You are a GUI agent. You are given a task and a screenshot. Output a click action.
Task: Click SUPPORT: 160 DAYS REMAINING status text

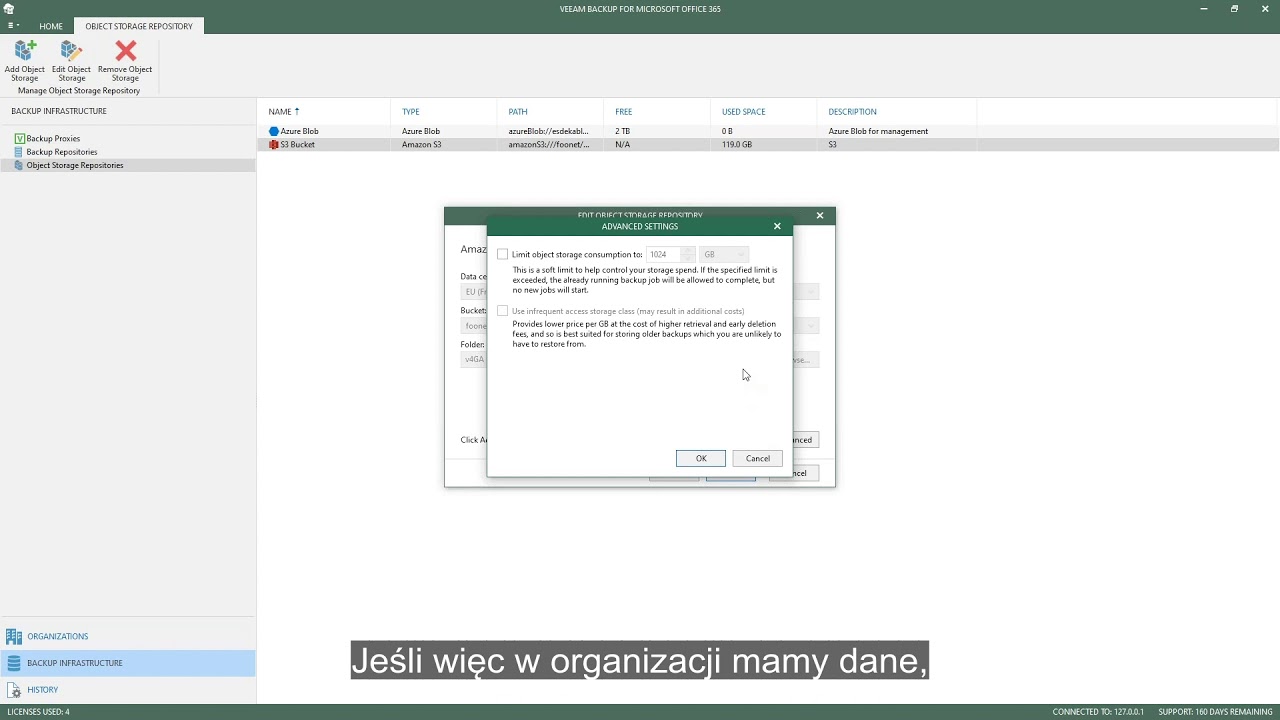click(x=1215, y=712)
